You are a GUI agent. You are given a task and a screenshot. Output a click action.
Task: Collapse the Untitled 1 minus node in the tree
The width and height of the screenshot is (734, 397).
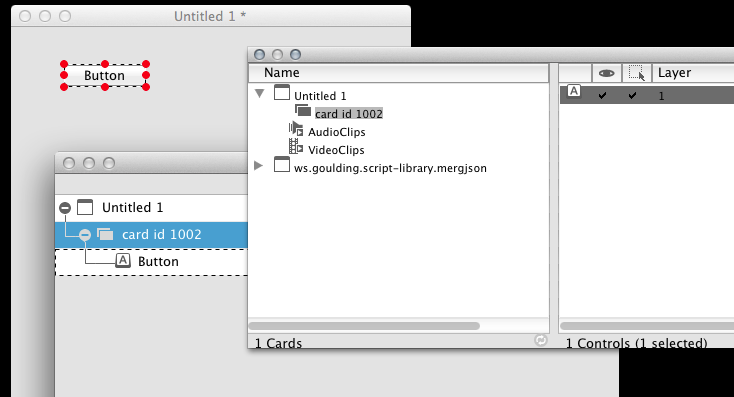tap(65, 208)
